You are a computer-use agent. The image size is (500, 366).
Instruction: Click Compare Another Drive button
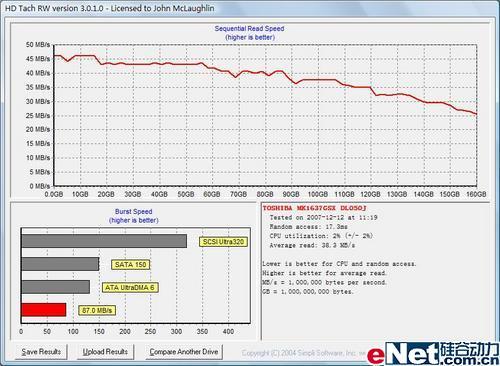(x=184, y=352)
